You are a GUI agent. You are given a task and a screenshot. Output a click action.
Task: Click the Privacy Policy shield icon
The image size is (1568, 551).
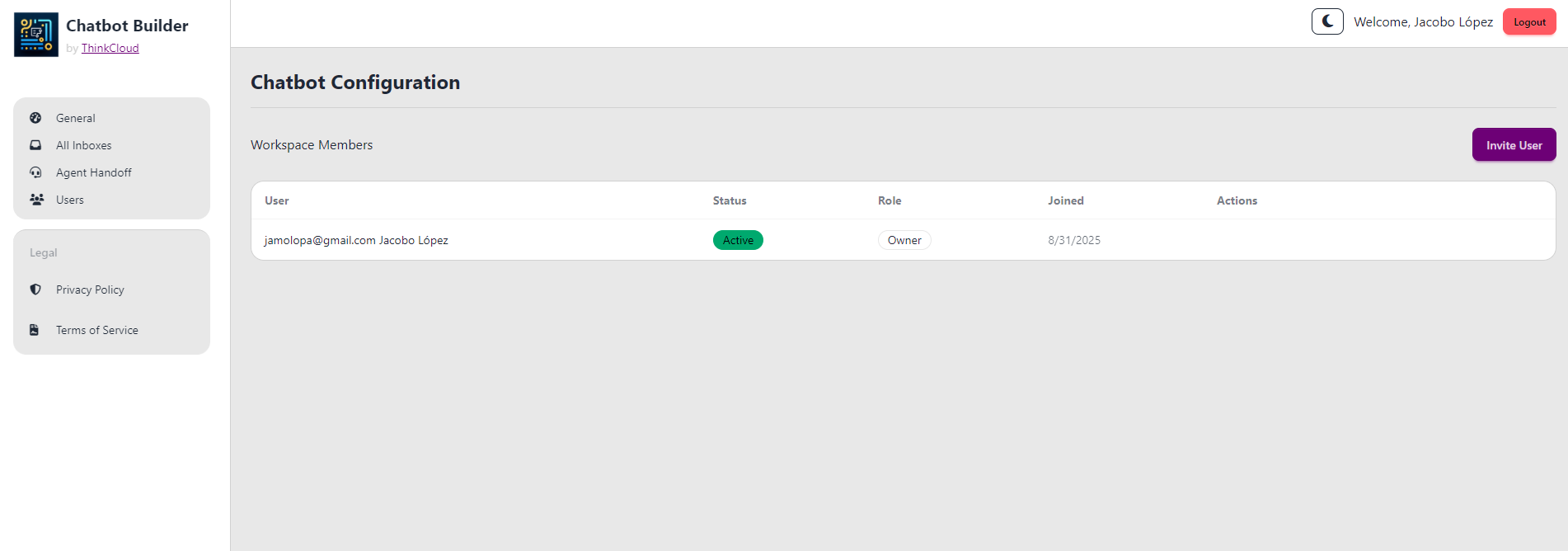click(x=35, y=290)
